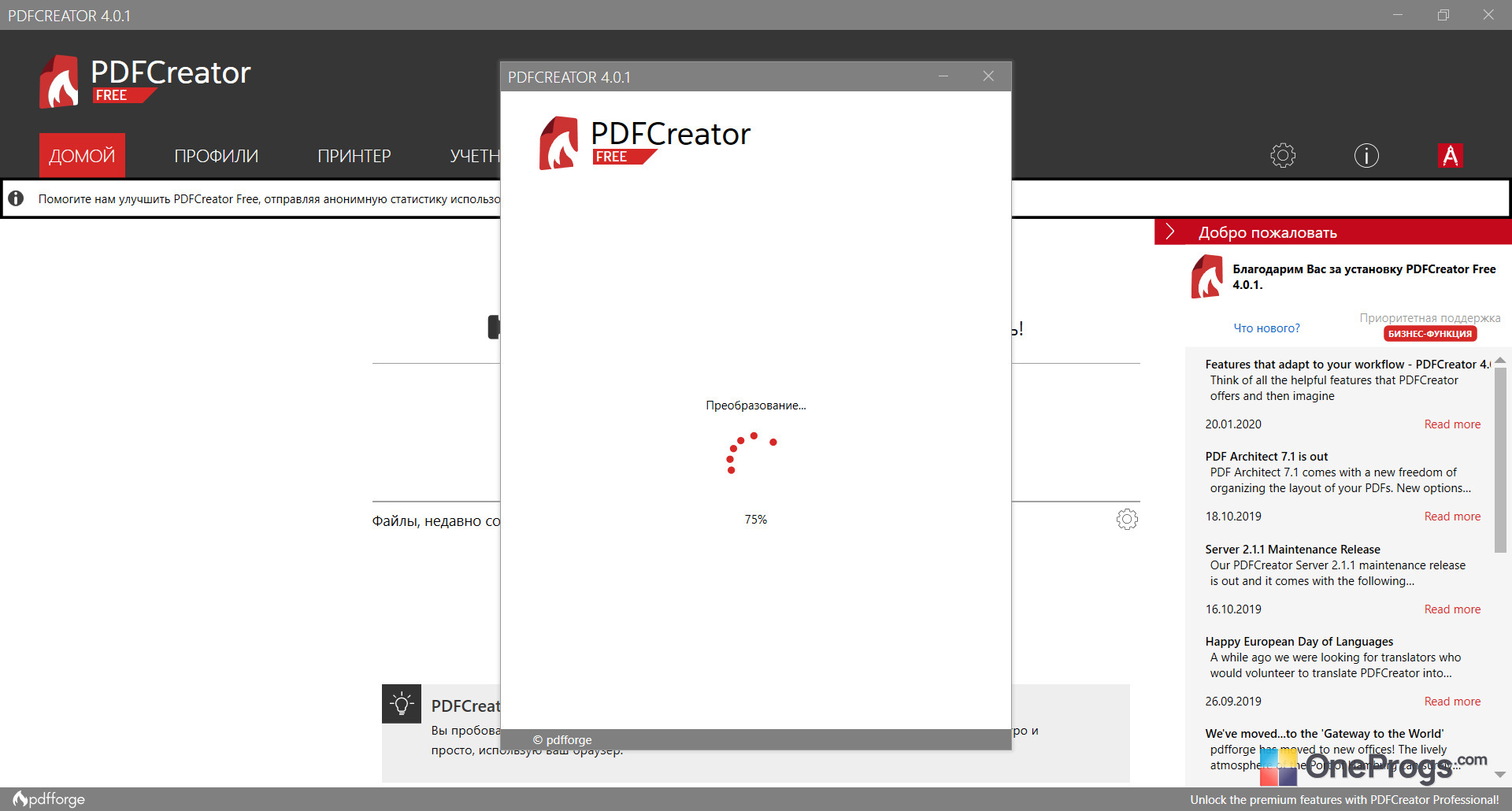1512x811 pixels.
Task: Click the 'Server 2.1.1 Maintenance Release' headline
Action: tap(1292, 550)
